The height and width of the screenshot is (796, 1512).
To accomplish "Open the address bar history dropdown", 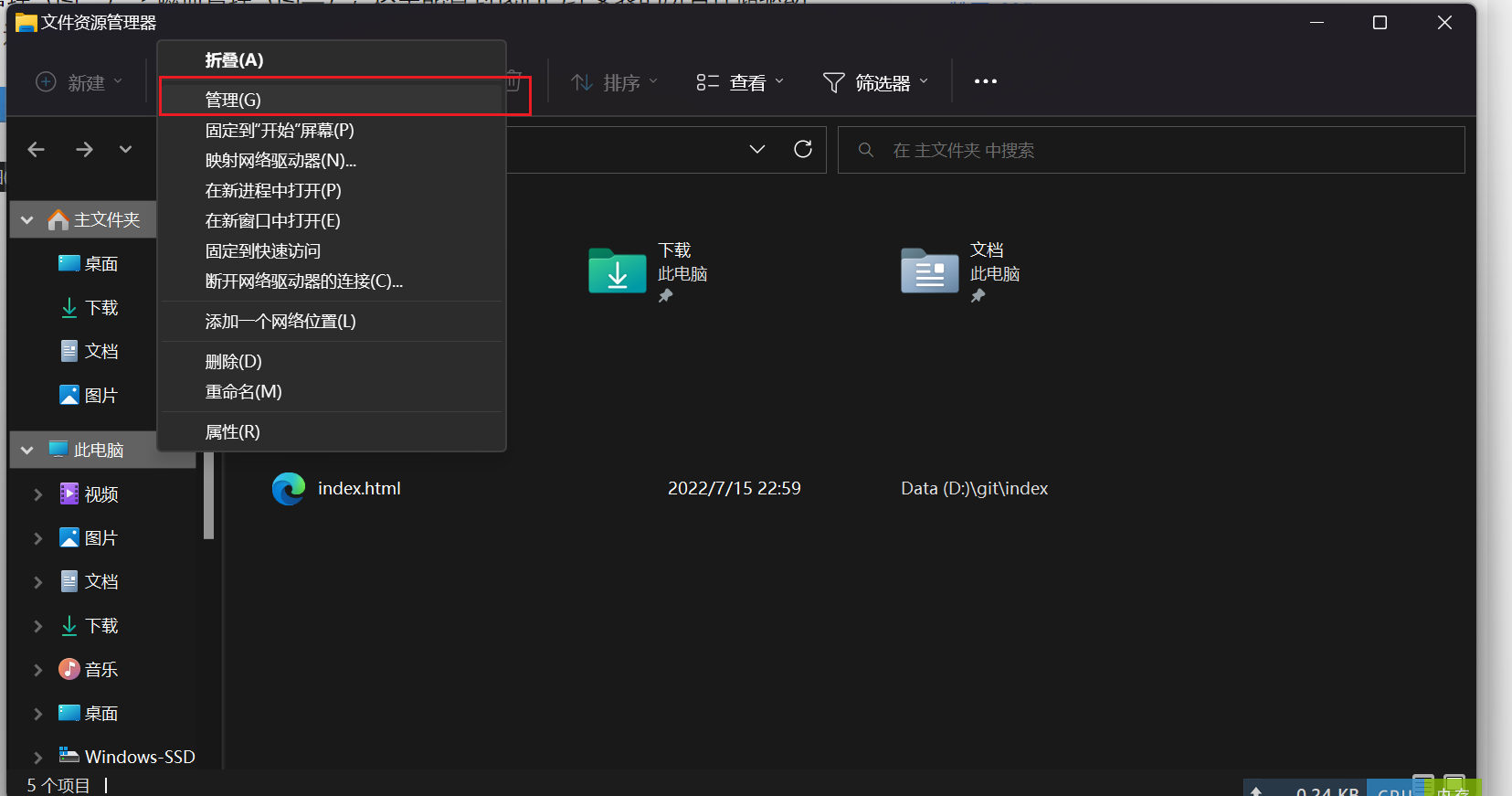I will coord(756,149).
